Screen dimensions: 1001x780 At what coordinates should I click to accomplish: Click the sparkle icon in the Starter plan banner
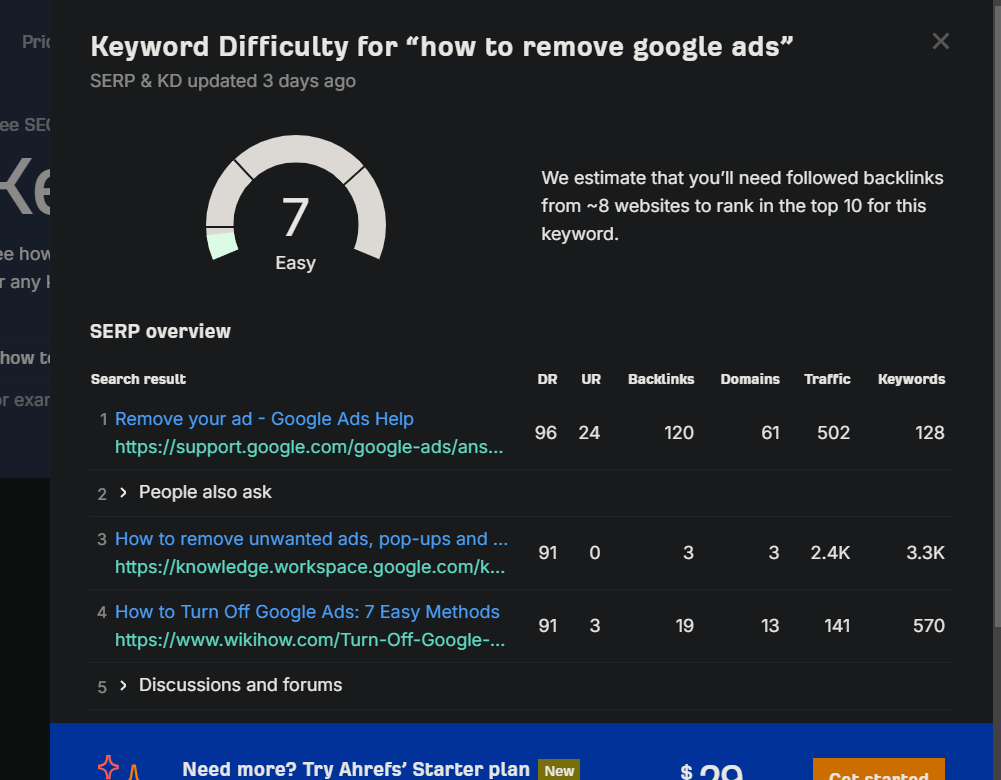tap(108, 768)
